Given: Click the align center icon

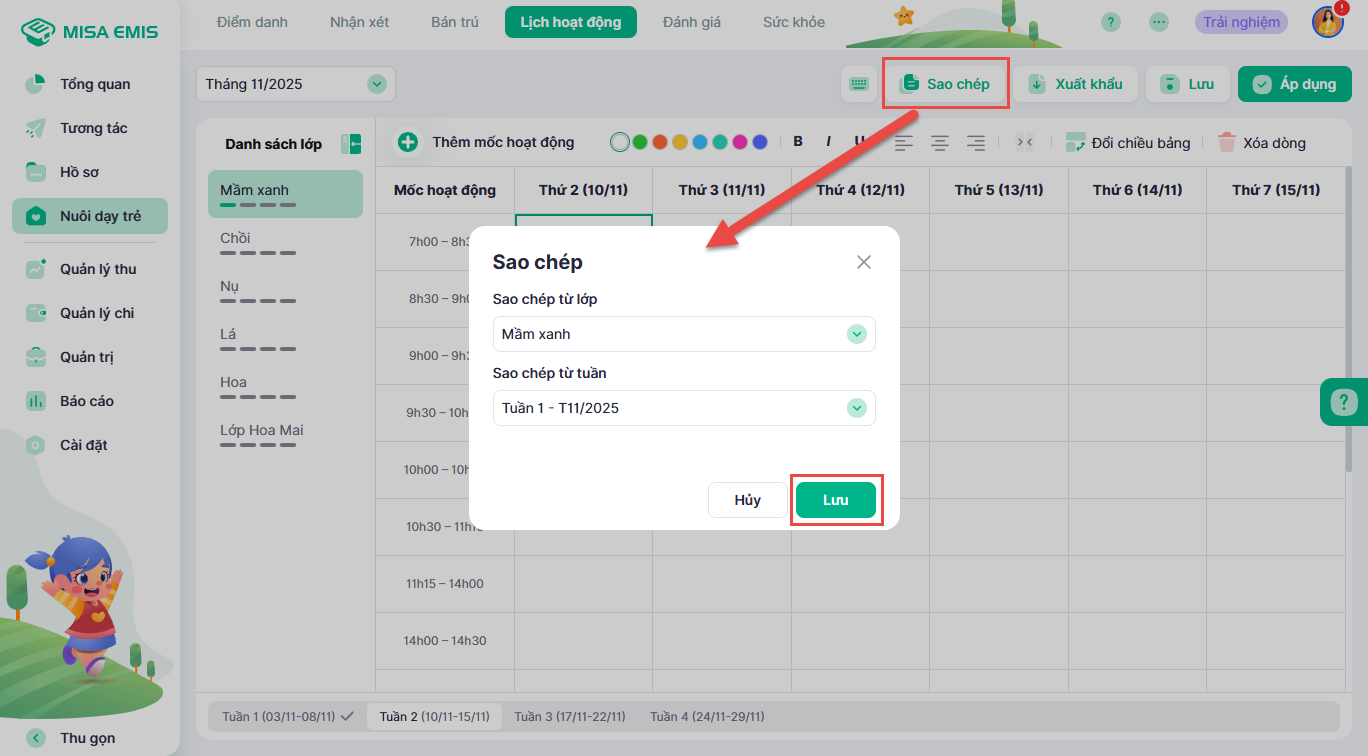Looking at the screenshot, I should pos(940,142).
